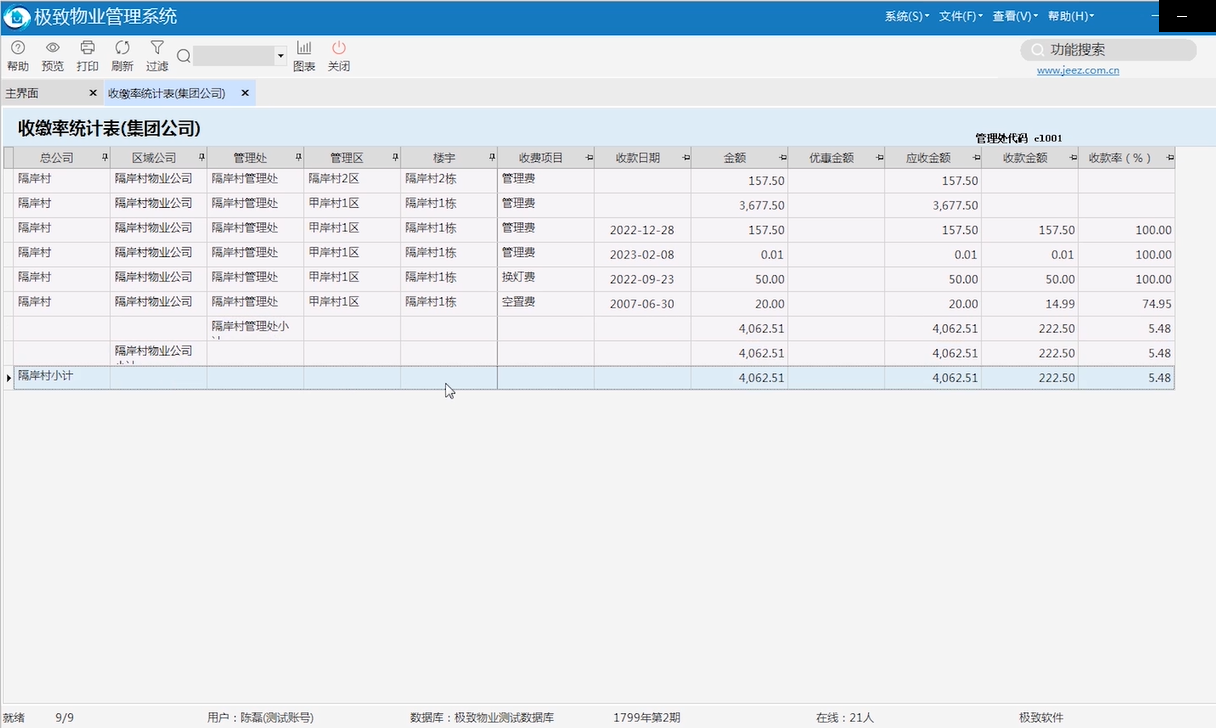The width and height of the screenshot is (1216, 728).
Task: Click the pin icon on 收费项目 column
Action: click(589, 158)
